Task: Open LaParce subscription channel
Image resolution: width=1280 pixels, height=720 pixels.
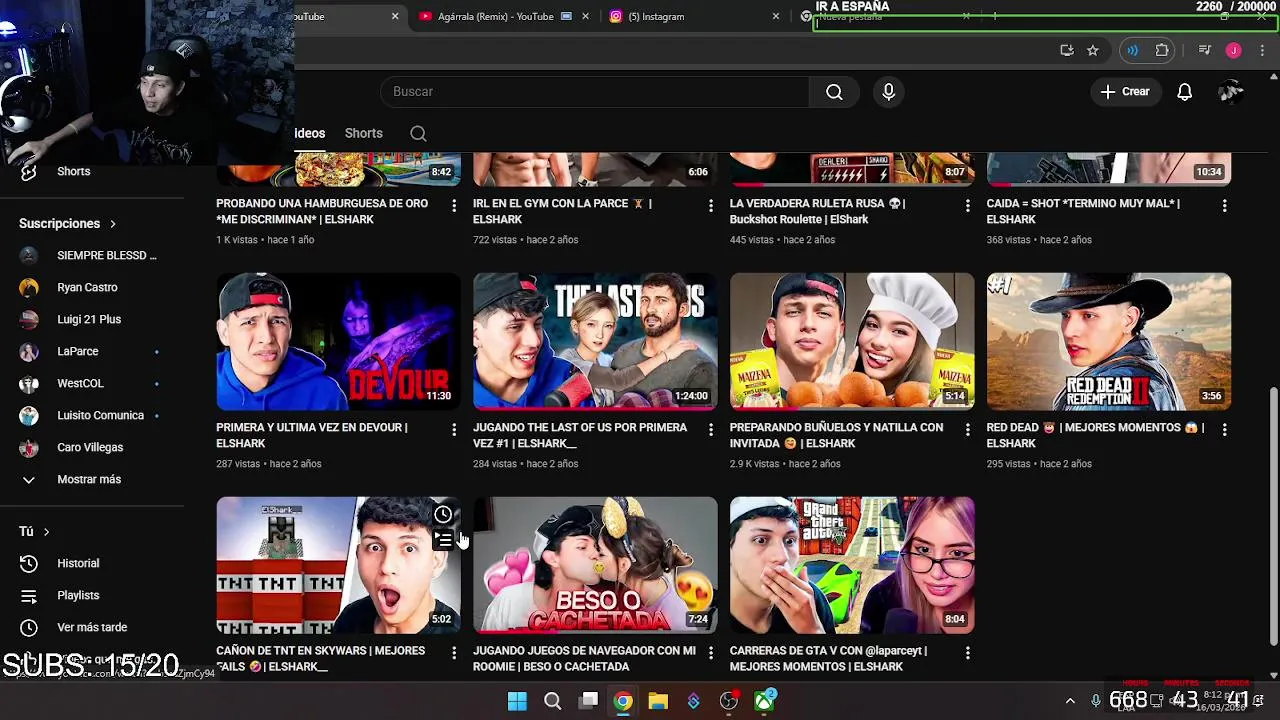Action: 78,351
